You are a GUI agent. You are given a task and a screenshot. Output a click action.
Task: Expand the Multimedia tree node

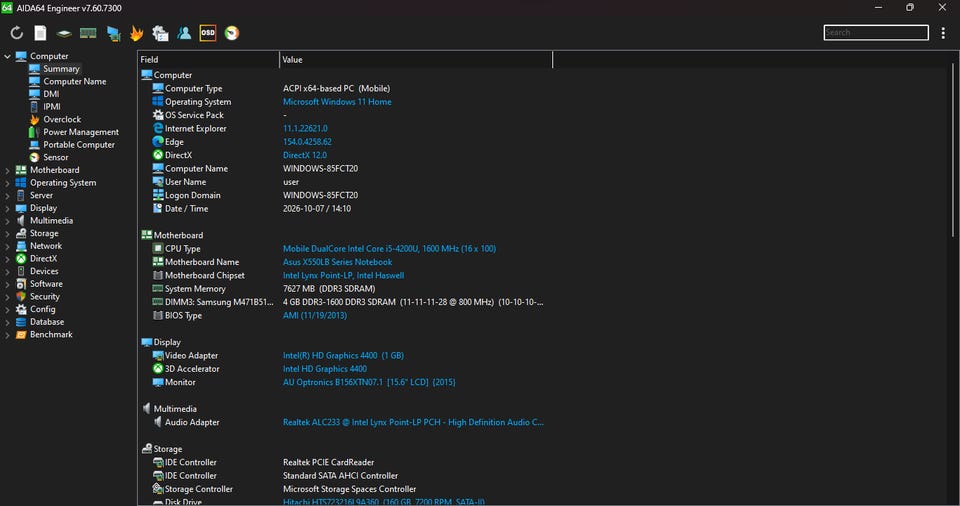tap(7, 221)
